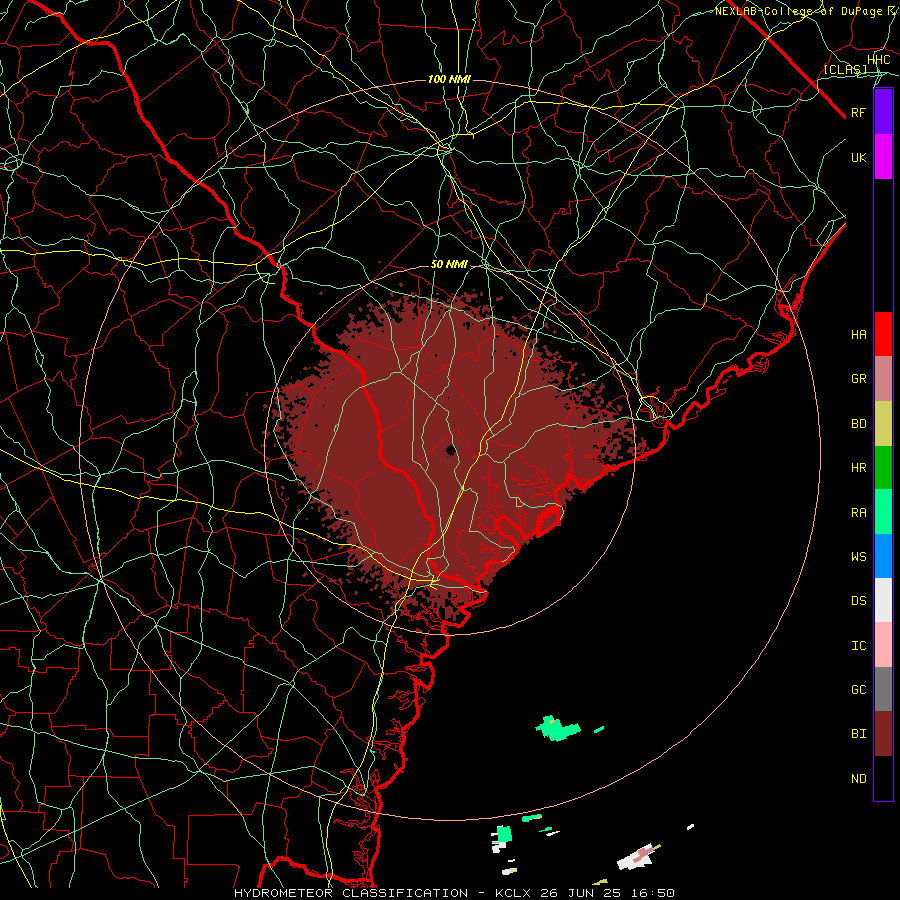Click the [CLAS] units label
Image resolution: width=900 pixels, height=900 pixels.
pyautogui.click(x=845, y=70)
